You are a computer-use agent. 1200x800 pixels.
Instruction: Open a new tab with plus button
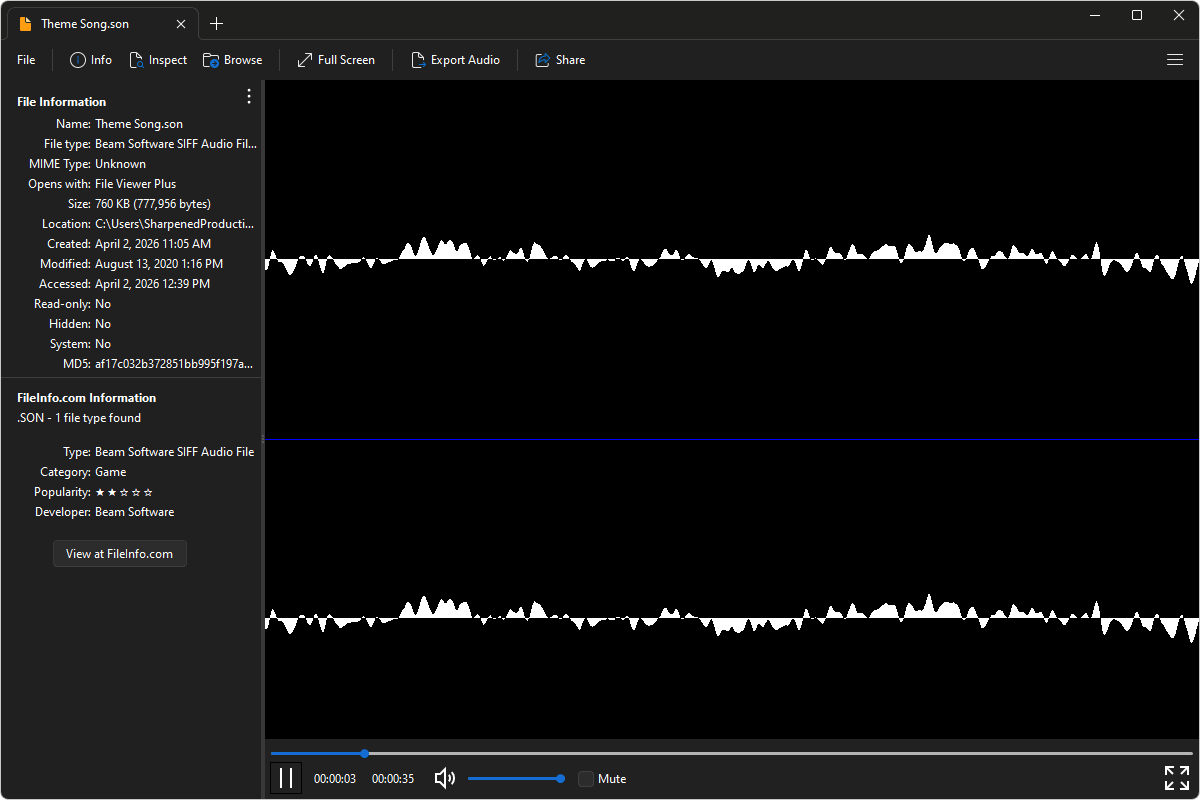217,23
